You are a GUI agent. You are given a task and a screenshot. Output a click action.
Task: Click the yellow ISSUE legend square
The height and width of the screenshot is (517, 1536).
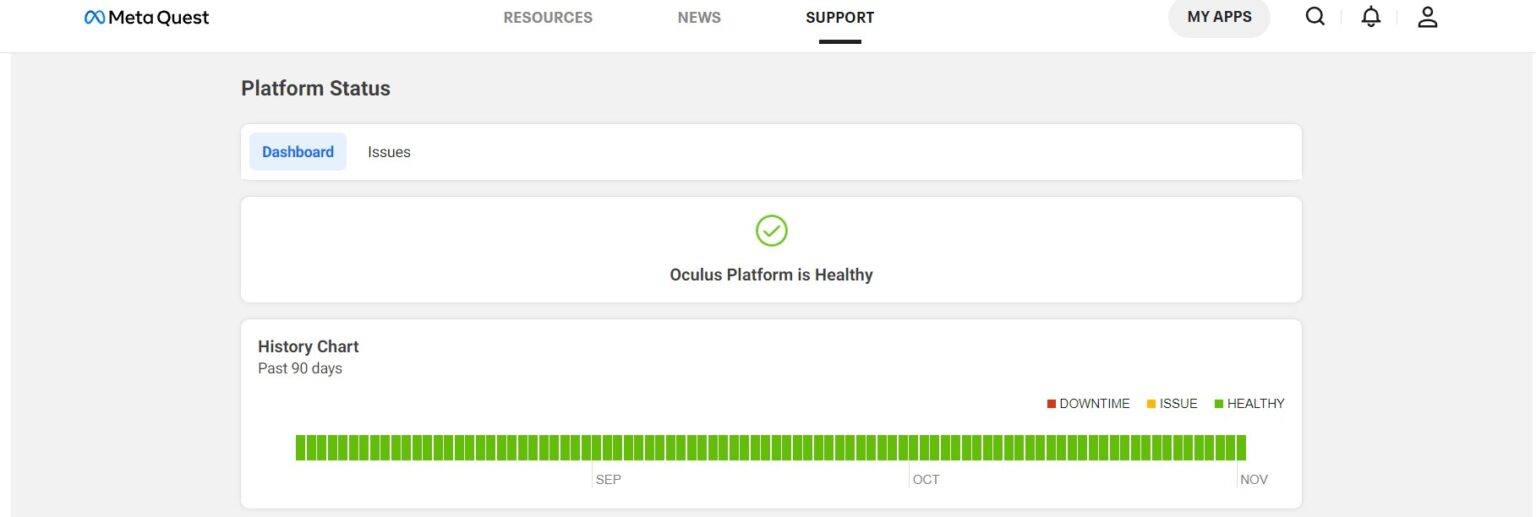[x=1151, y=404]
